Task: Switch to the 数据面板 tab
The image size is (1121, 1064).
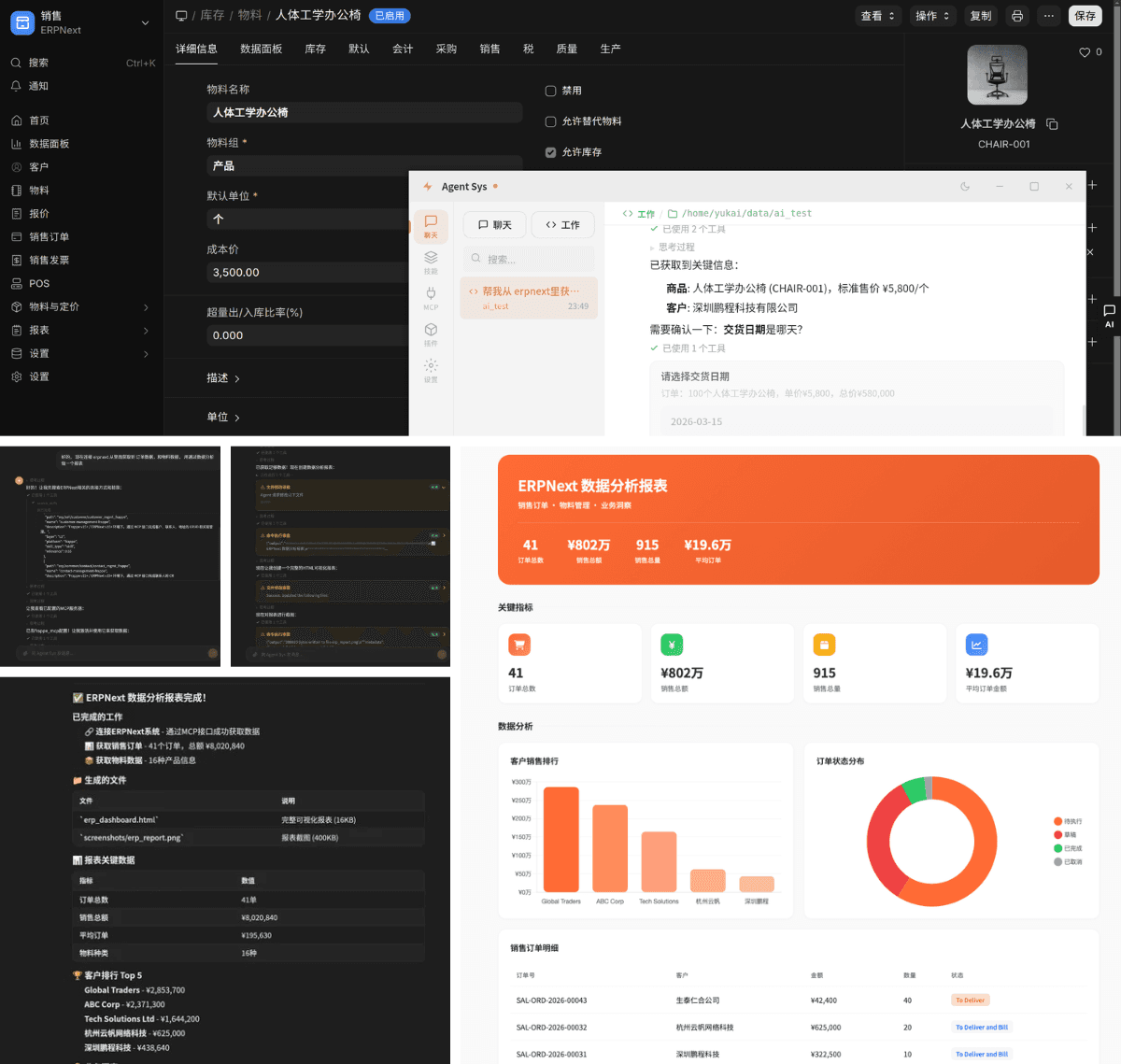Action: click(x=261, y=49)
